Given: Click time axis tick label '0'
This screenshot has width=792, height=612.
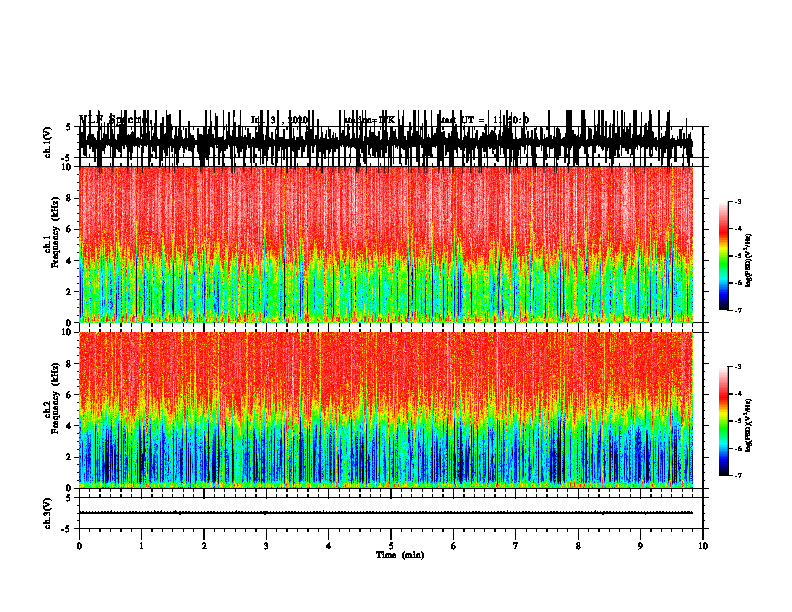Looking at the screenshot, I should point(79,546).
